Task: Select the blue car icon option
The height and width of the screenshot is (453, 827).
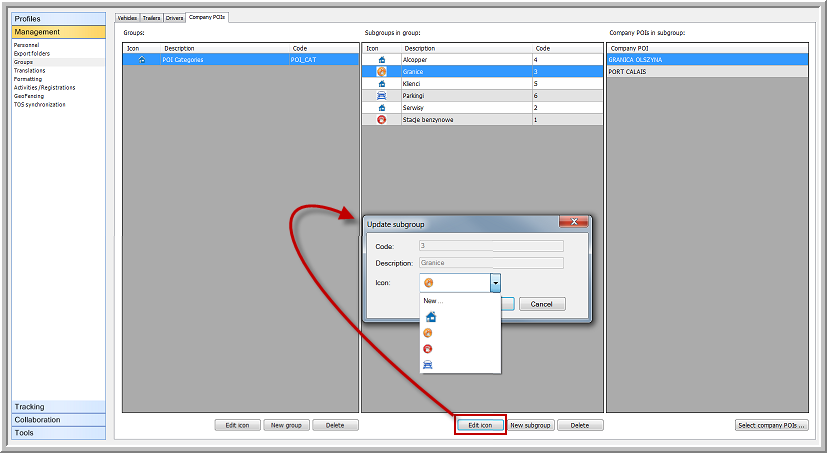Action: 430,365
